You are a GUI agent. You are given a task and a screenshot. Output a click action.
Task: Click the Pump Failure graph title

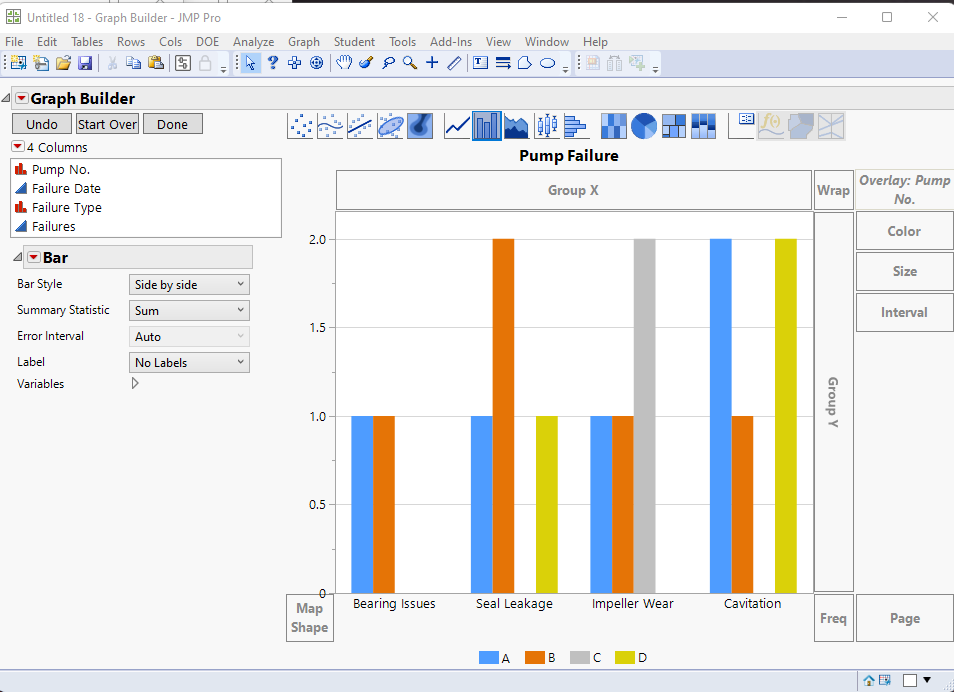569,156
